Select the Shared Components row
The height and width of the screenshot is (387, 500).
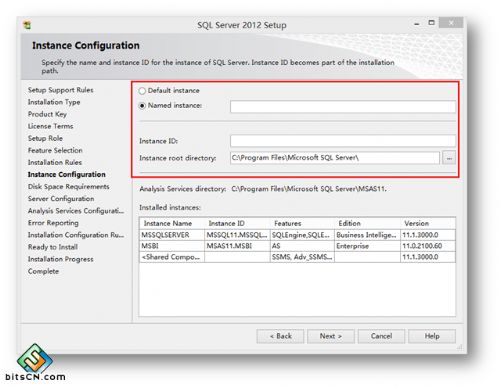[297, 257]
